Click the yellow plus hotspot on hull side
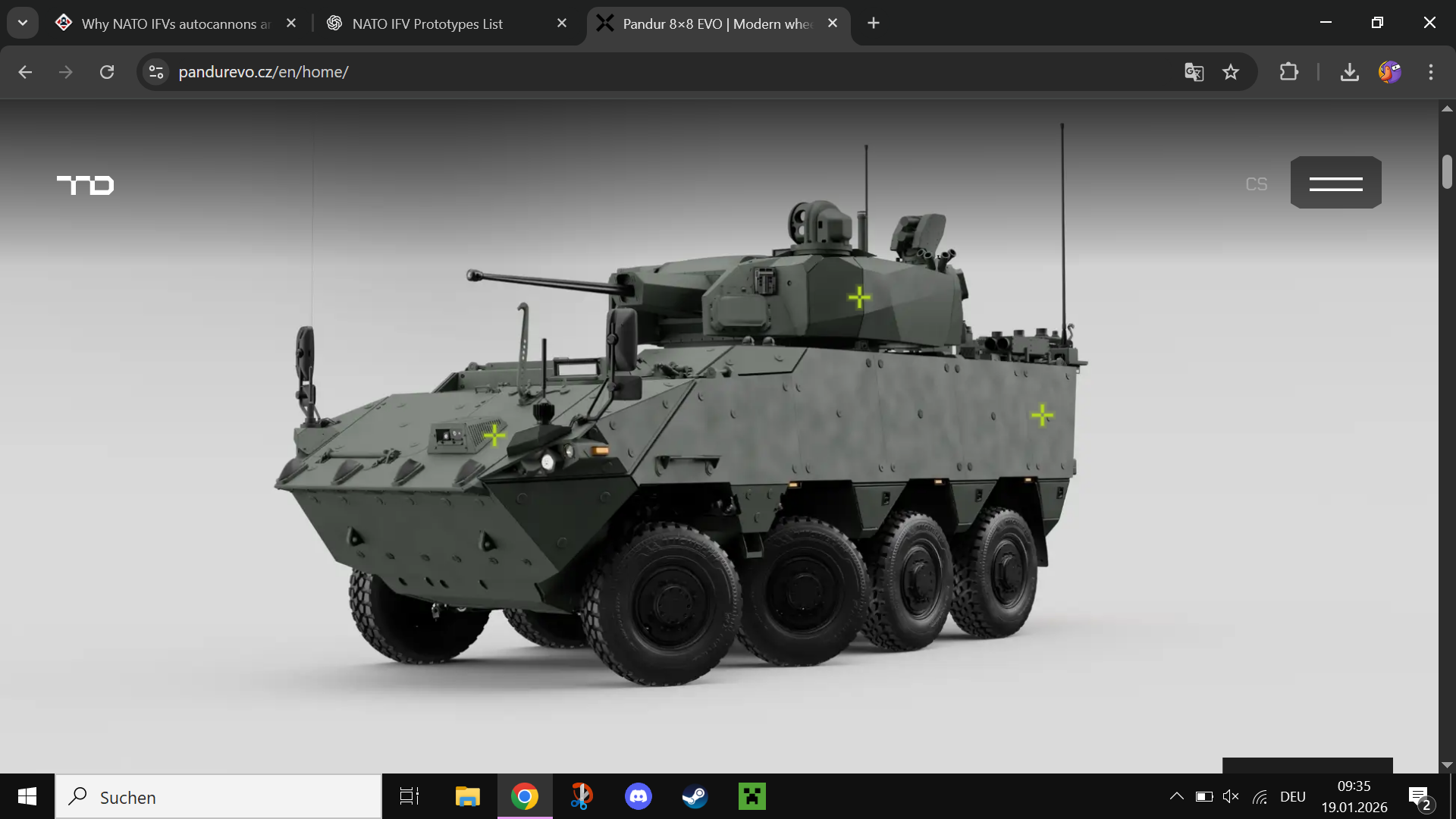Image resolution: width=1456 pixels, height=819 pixels. [1042, 415]
